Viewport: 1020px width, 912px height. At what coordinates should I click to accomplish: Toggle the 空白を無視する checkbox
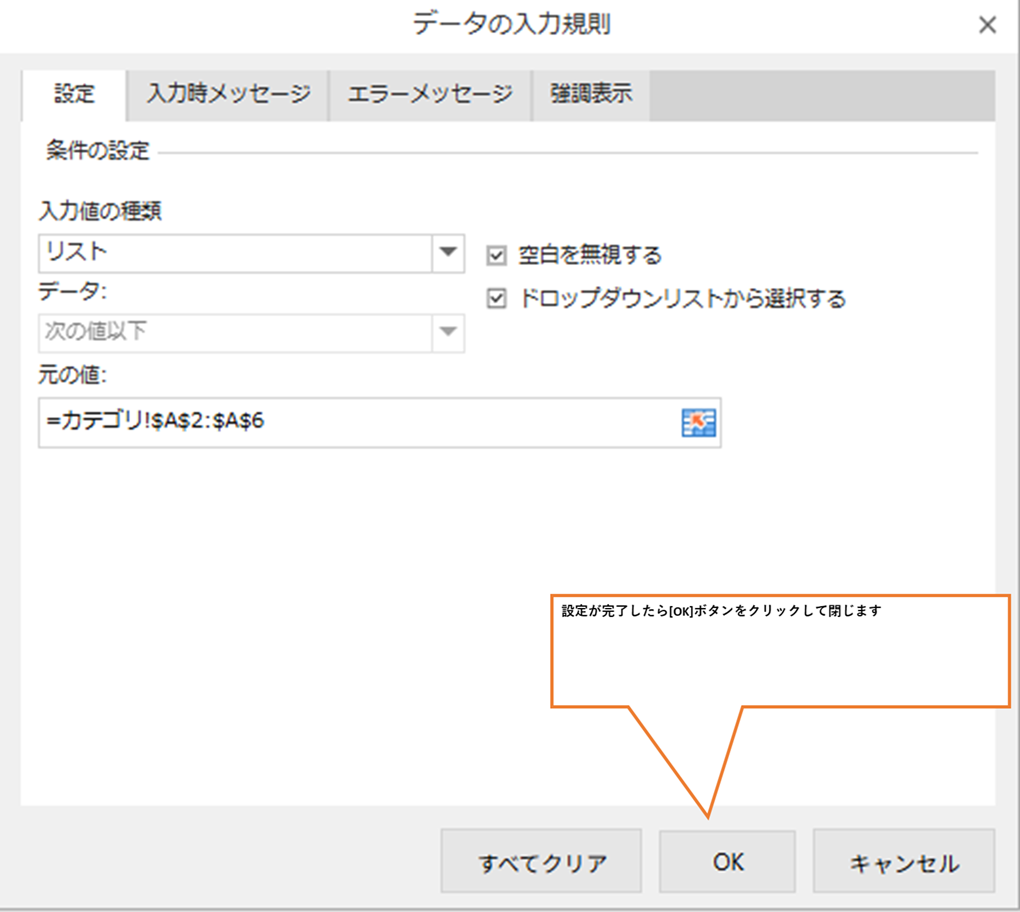pos(496,256)
